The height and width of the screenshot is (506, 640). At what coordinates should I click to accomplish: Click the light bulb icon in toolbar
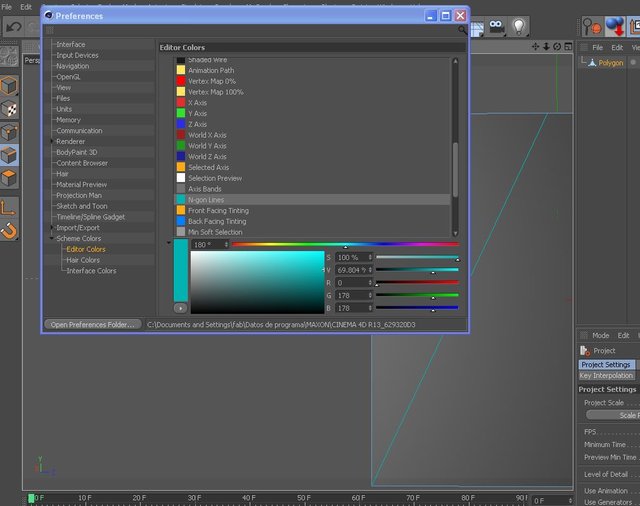[519, 27]
